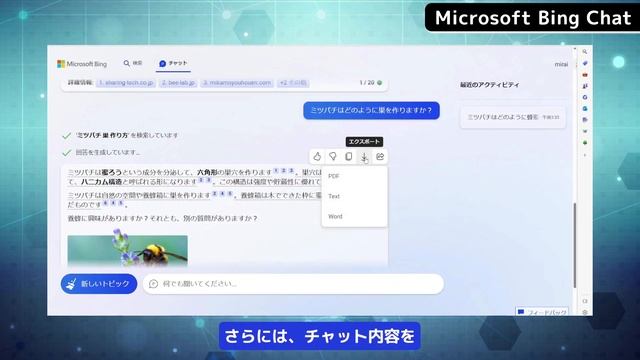Click the フィードバック feedback button
The width and height of the screenshot is (640, 360).
pos(542,312)
